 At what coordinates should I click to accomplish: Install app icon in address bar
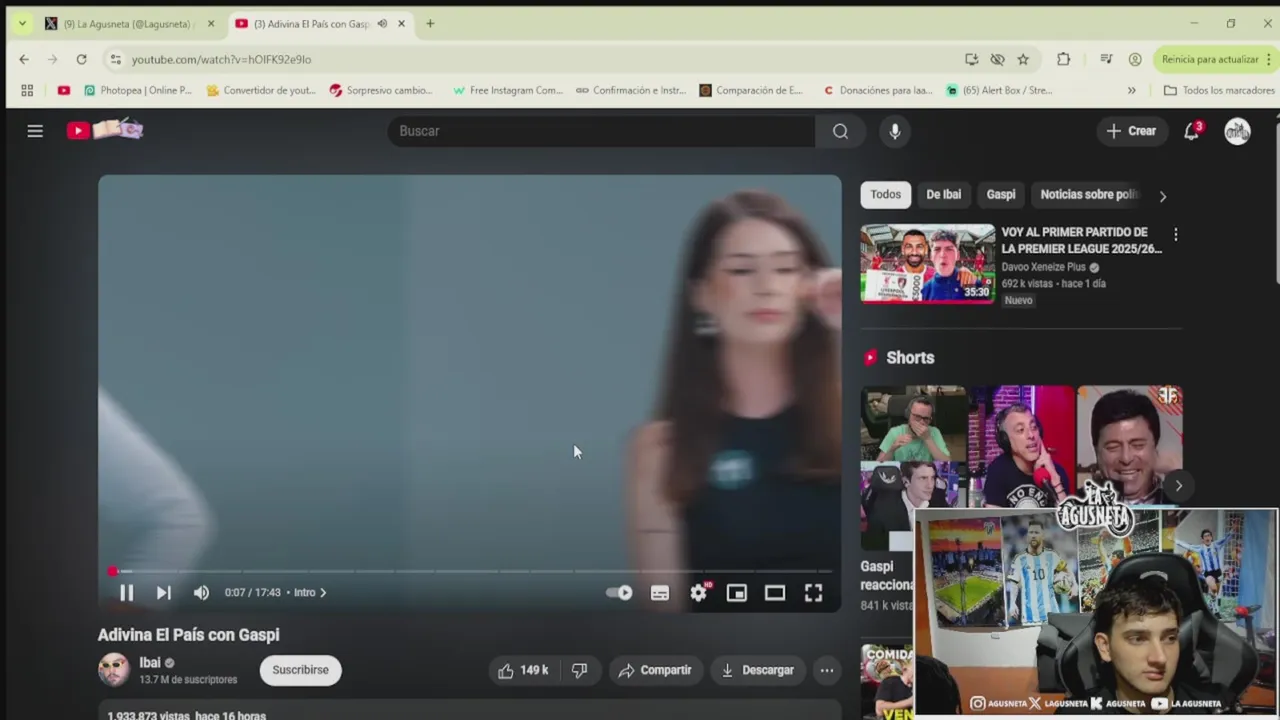coord(971,59)
